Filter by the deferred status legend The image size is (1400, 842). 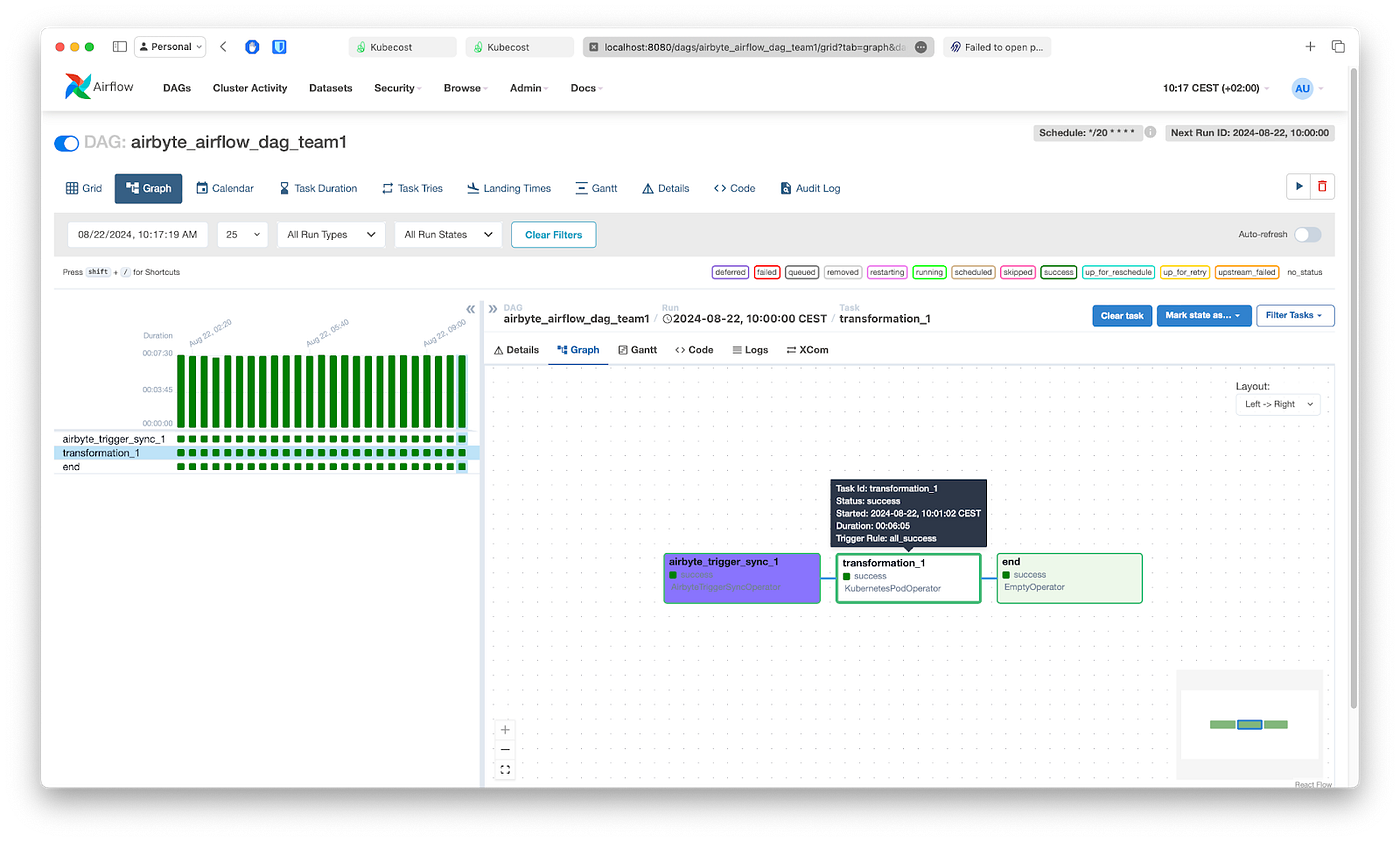coord(730,272)
